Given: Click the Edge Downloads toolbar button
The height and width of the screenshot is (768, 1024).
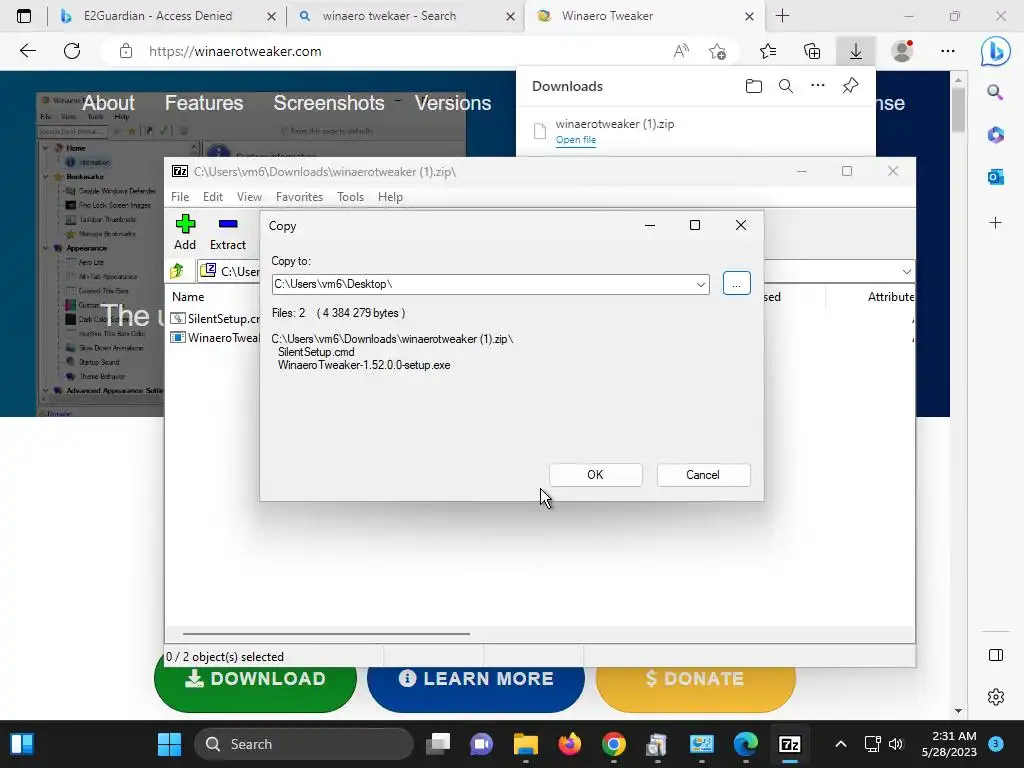Looking at the screenshot, I should click(x=856, y=52).
